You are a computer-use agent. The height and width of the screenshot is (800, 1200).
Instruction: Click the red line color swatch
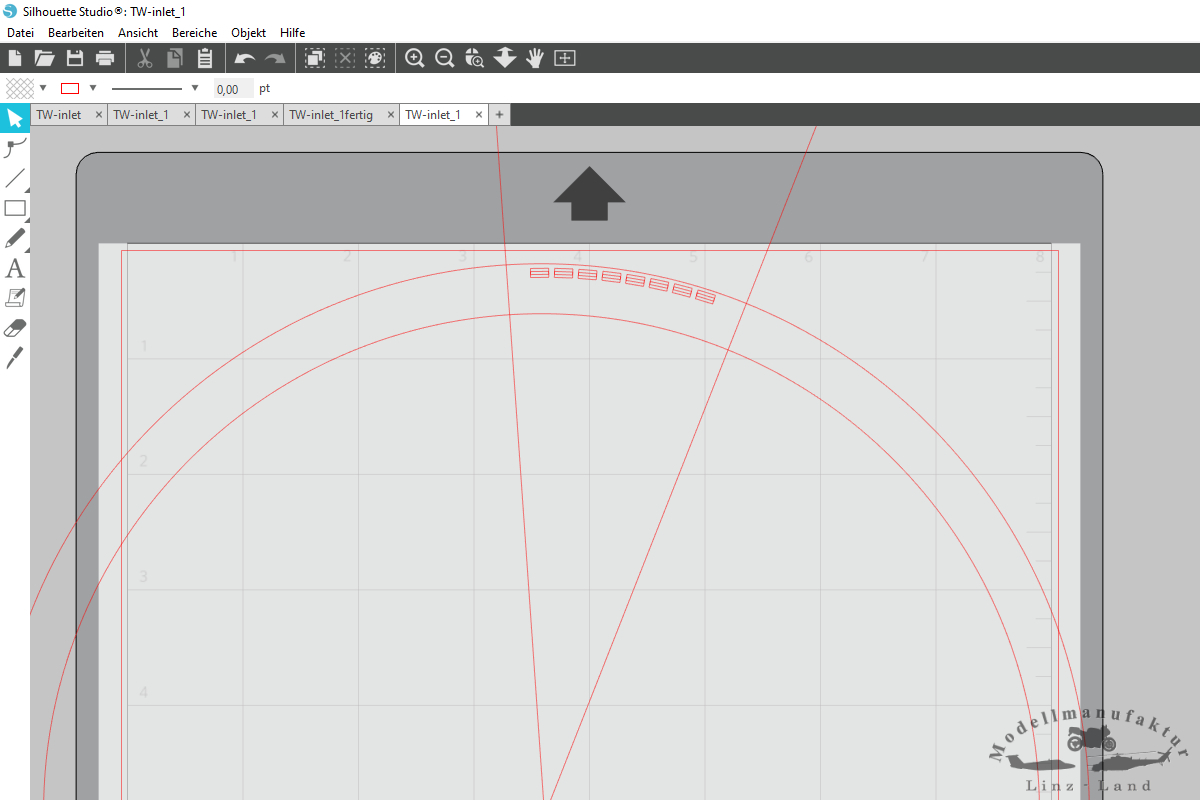pos(70,88)
